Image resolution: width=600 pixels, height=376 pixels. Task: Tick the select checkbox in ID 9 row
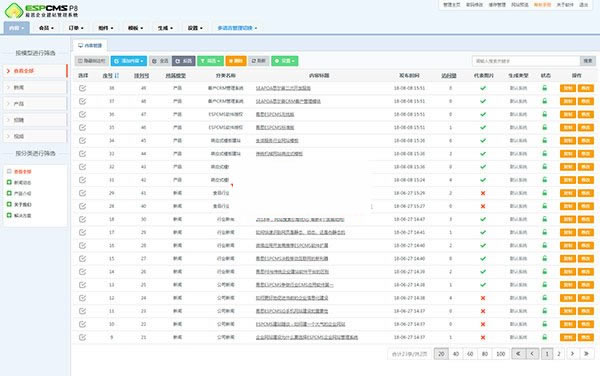point(83,337)
